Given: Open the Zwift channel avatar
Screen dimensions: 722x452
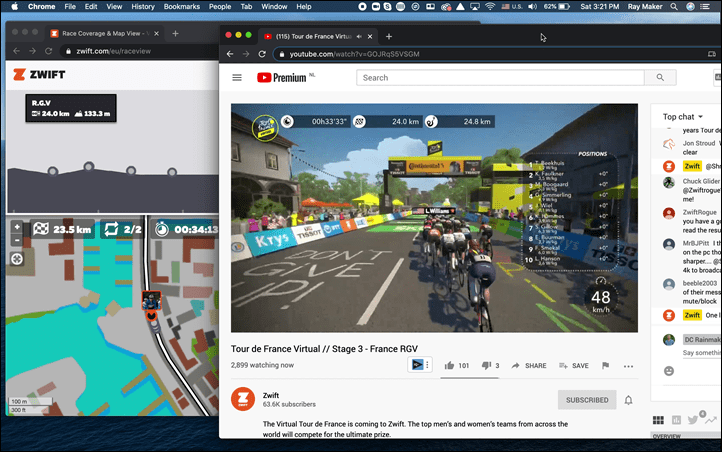Looking at the screenshot, I should point(243,399).
